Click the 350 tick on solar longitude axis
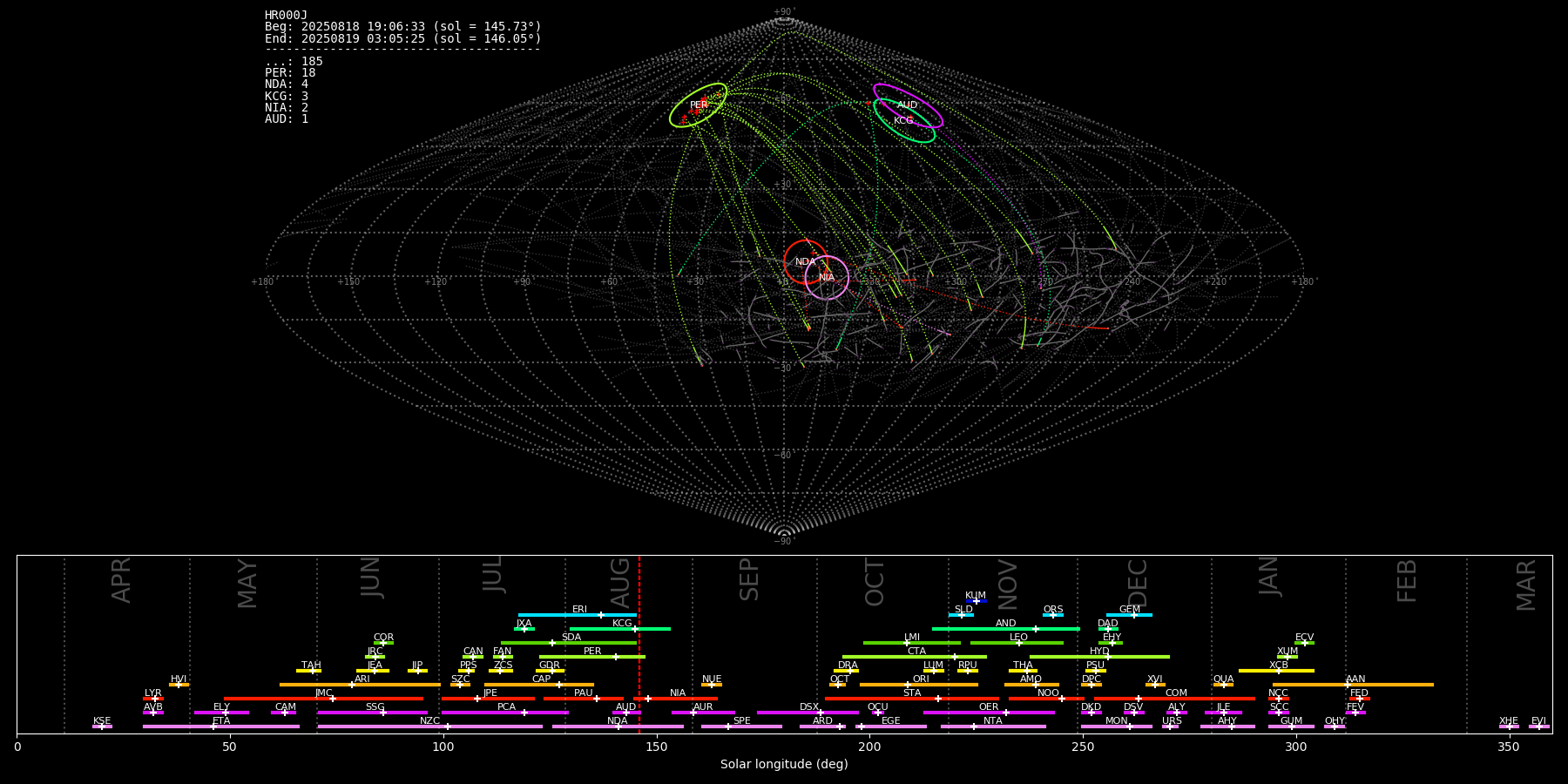Viewport: 1568px width, 784px height. 1510,747
